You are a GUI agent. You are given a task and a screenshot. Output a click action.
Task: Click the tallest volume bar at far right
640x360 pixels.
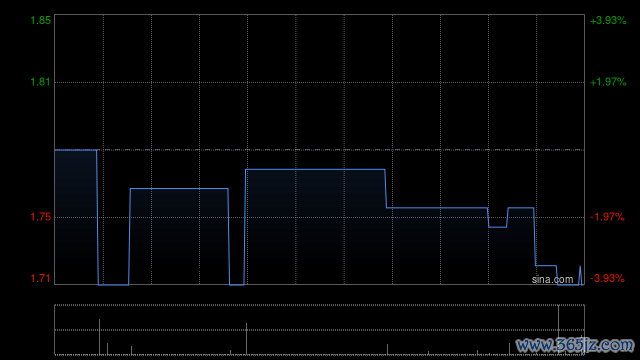point(558,330)
